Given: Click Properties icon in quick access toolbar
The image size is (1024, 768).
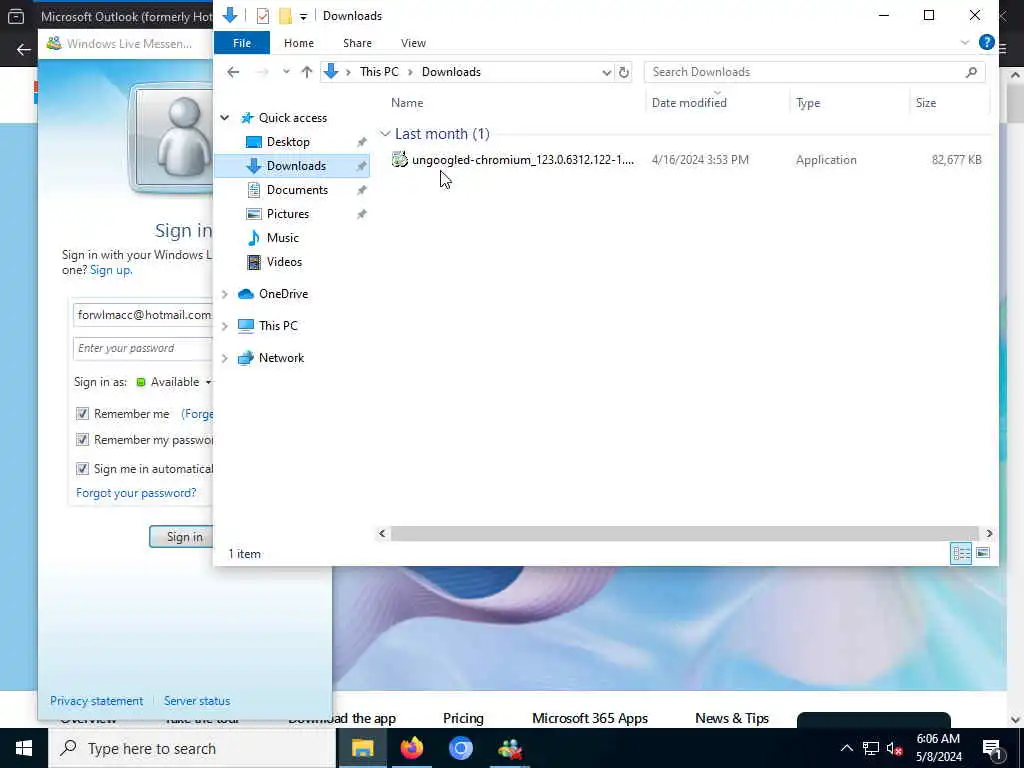Looking at the screenshot, I should (263, 16).
